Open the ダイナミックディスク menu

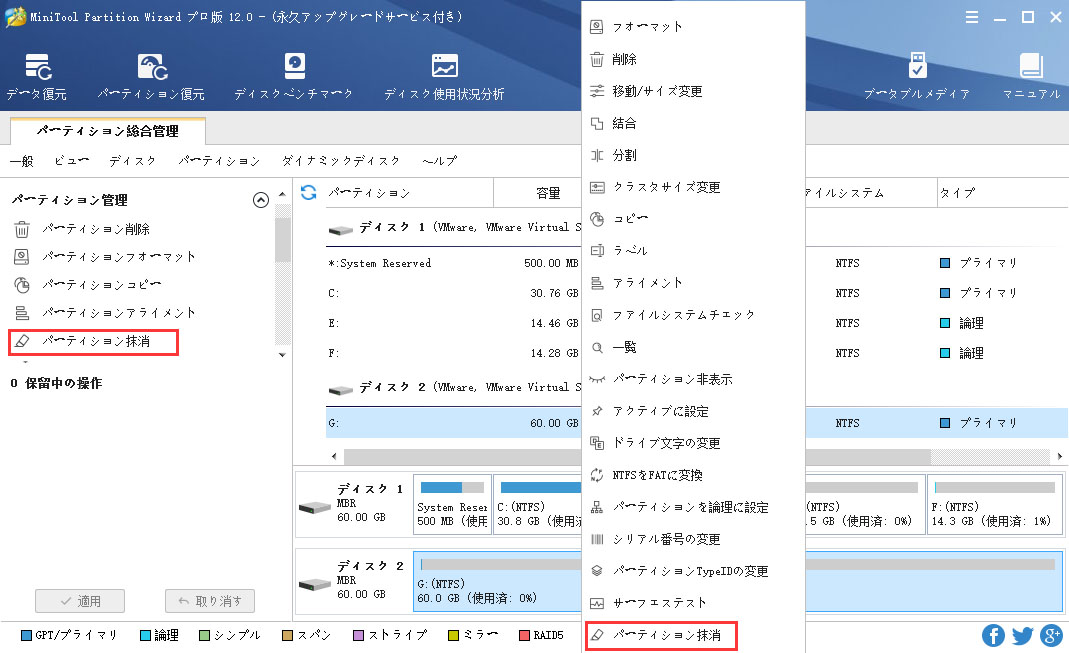tap(341, 161)
